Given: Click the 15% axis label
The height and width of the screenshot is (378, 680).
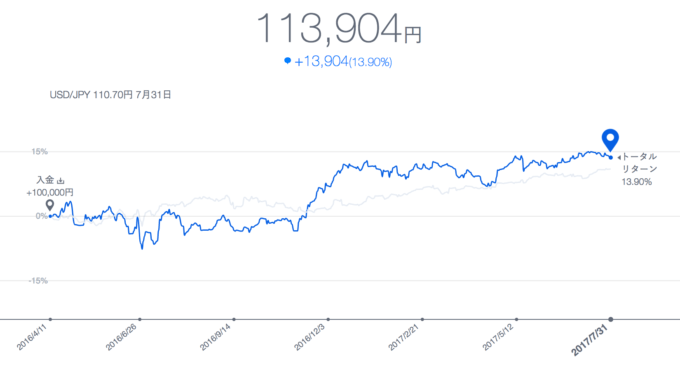Looking at the screenshot, I should (x=39, y=152).
